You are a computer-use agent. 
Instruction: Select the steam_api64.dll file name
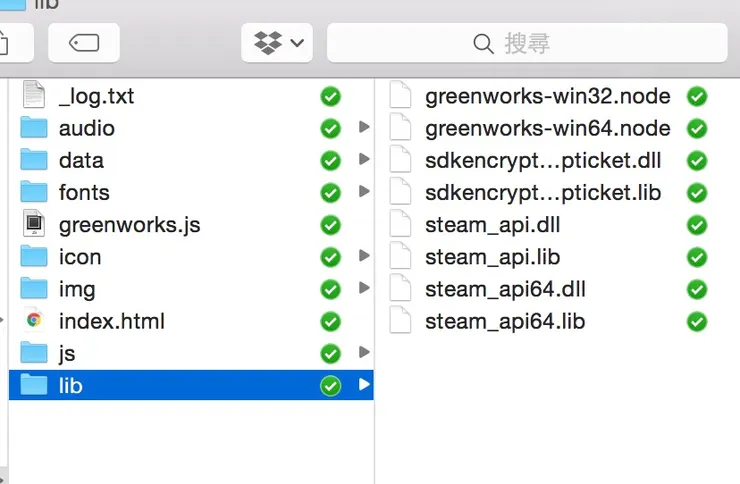pos(505,289)
